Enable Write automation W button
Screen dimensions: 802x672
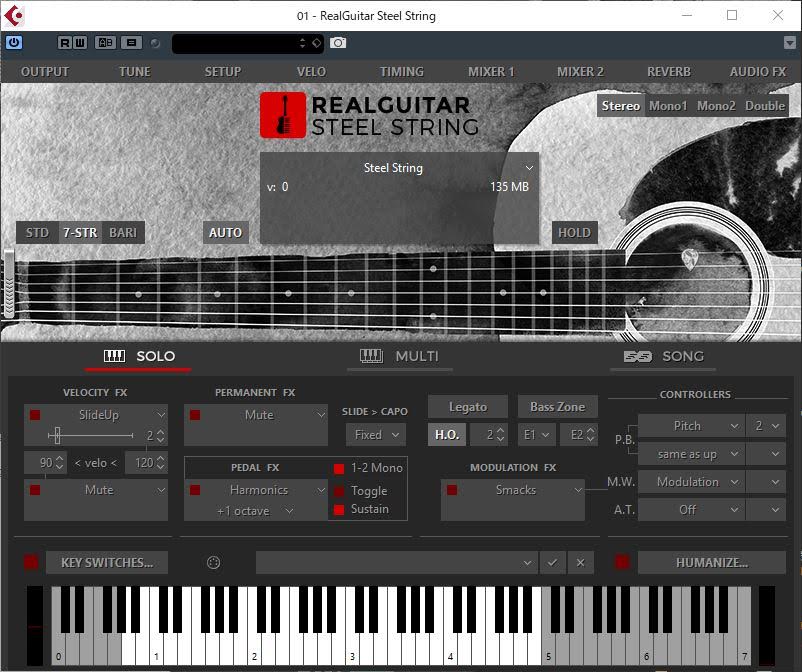79,43
